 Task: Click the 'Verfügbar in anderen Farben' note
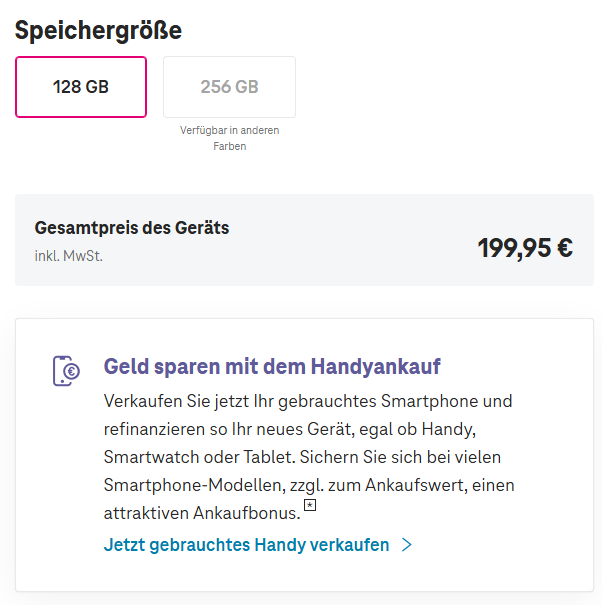click(229, 138)
